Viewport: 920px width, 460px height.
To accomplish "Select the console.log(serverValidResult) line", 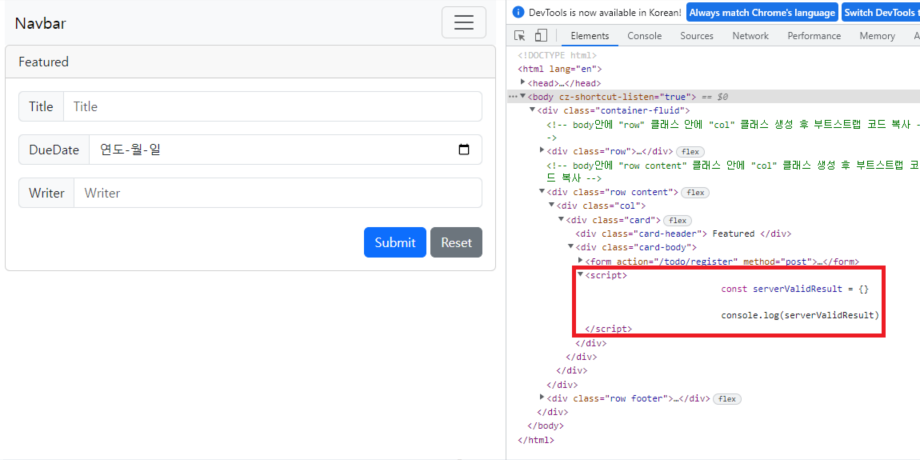I will tap(800, 315).
